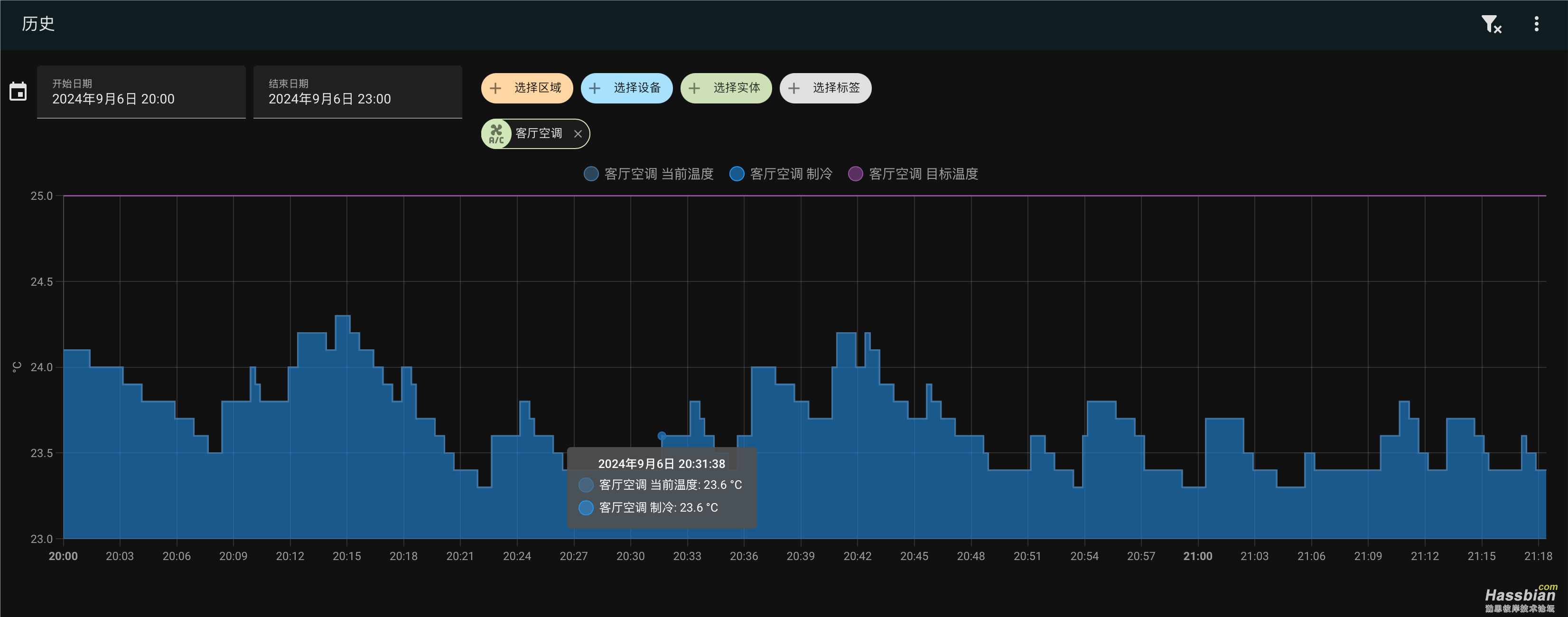Click the 20:42 time axis label
The width and height of the screenshot is (1568, 617).
(857, 556)
